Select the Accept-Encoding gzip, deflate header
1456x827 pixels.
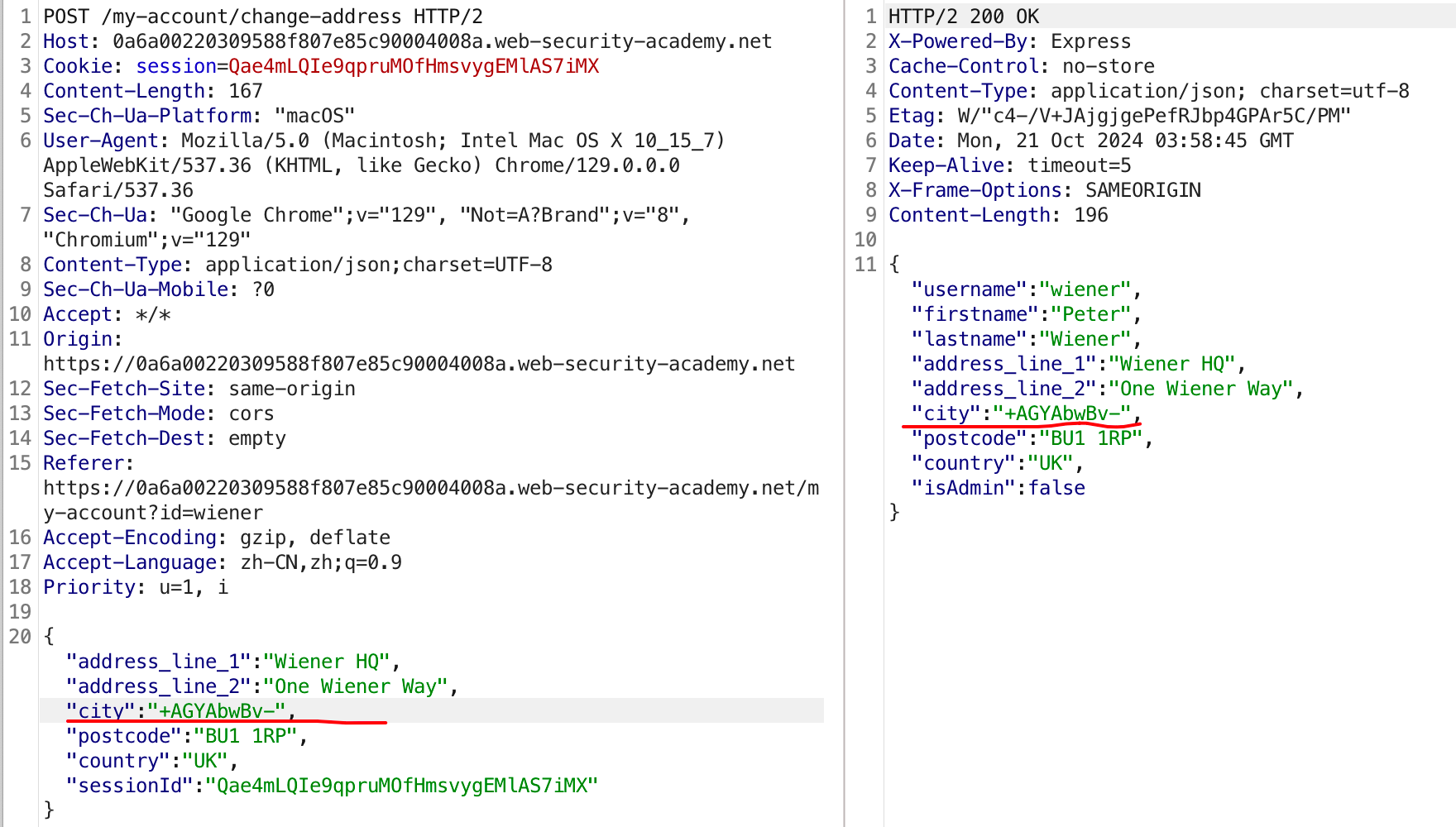tap(217, 538)
